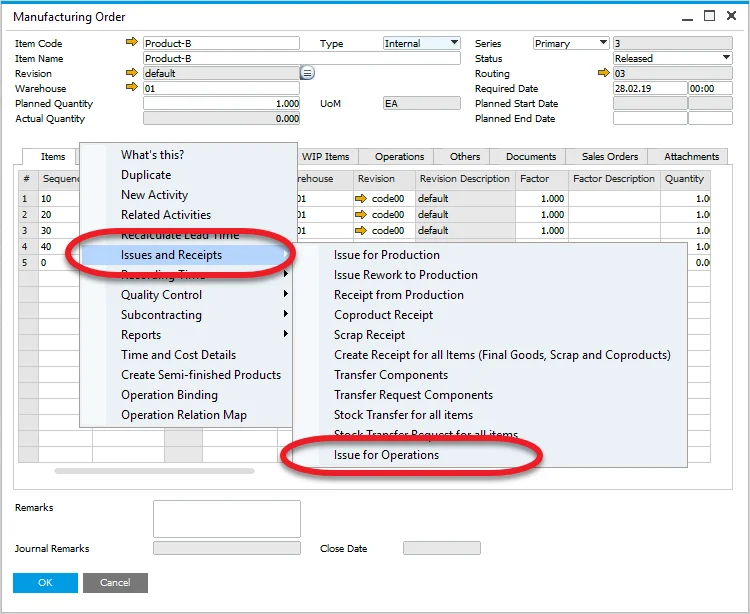The image size is (750, 614).
Task: Click the code00 link arrow in row 3
Action: (361, 230)
